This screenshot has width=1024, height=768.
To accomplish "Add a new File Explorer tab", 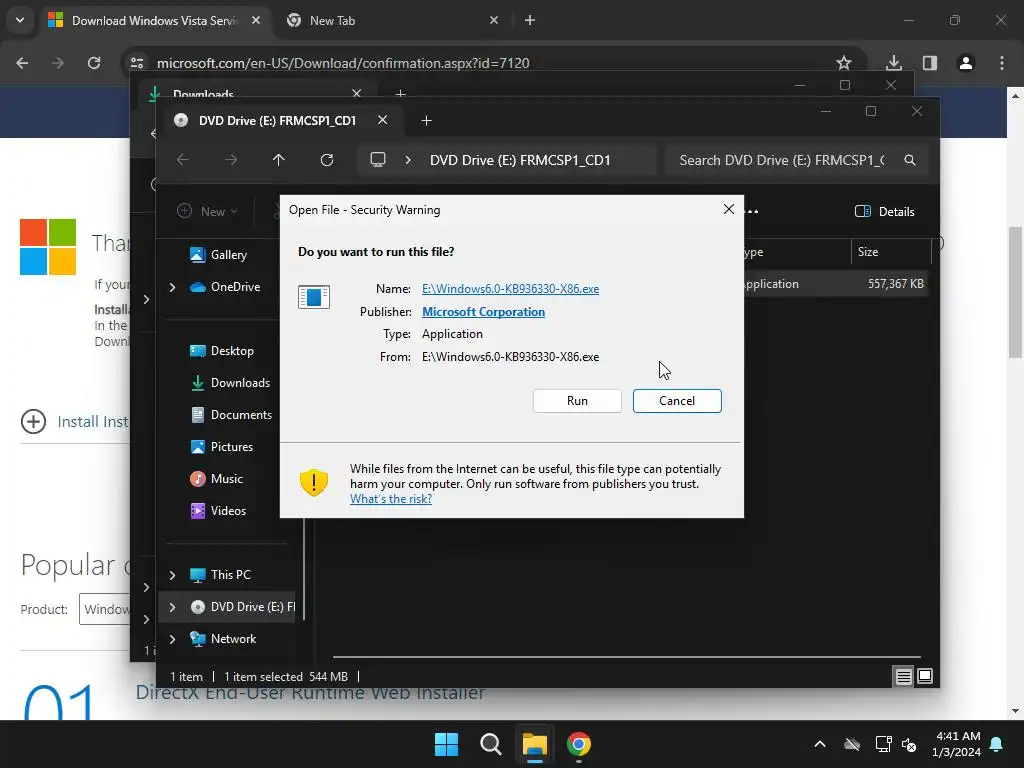I will click(426, 120).
